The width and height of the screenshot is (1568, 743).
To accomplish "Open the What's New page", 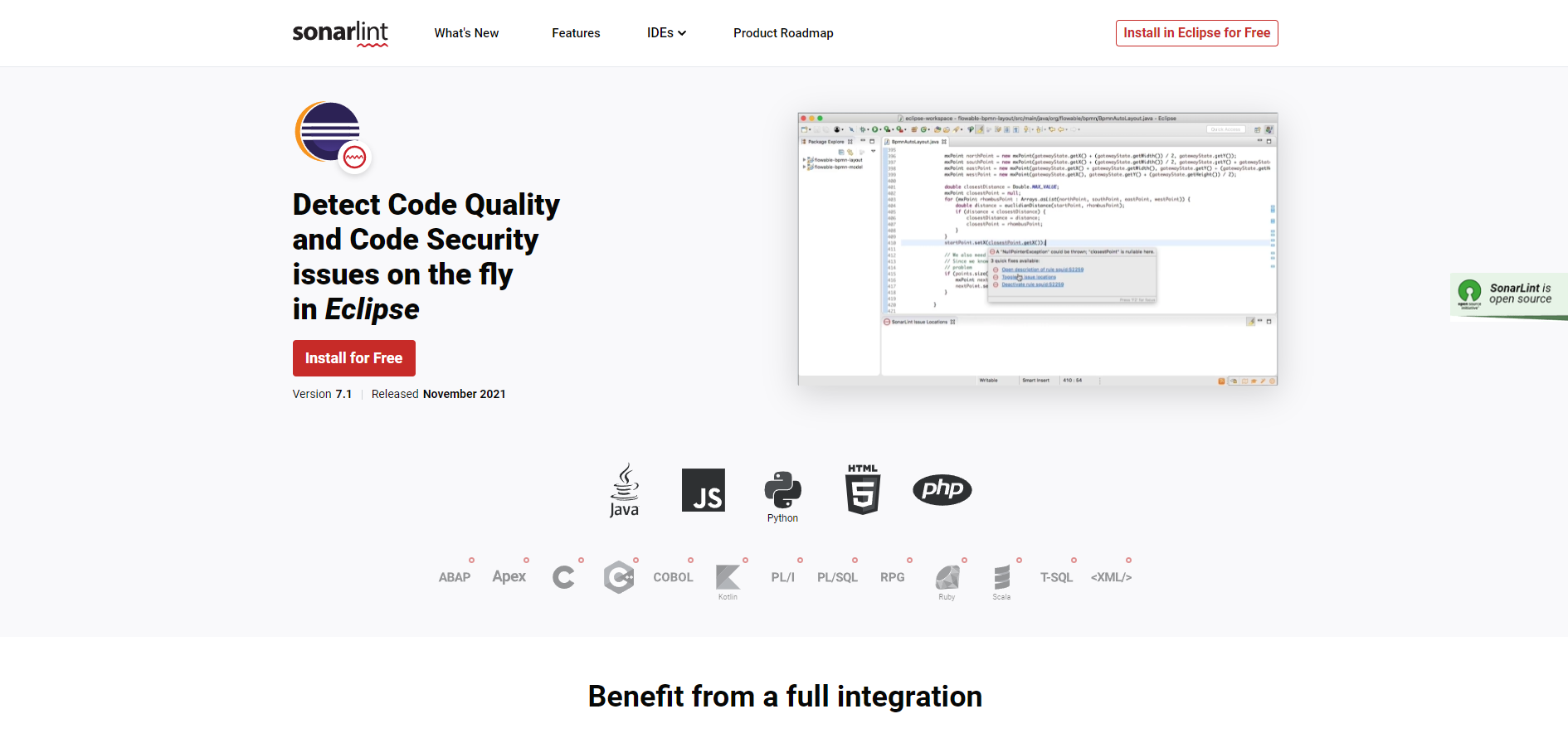I will click(466, 33).
